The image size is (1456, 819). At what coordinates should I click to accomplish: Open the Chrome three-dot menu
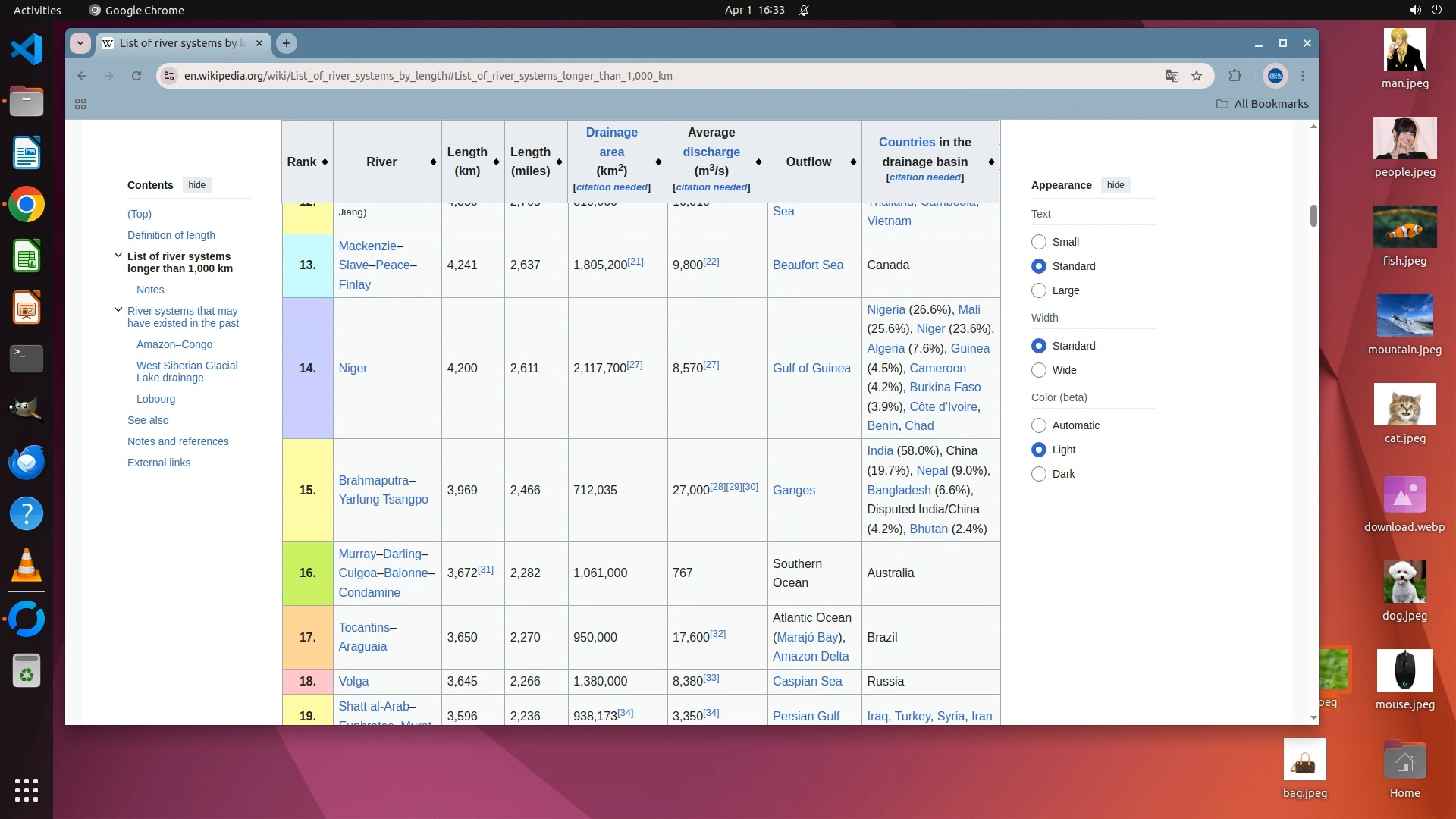pos(1303,76)
